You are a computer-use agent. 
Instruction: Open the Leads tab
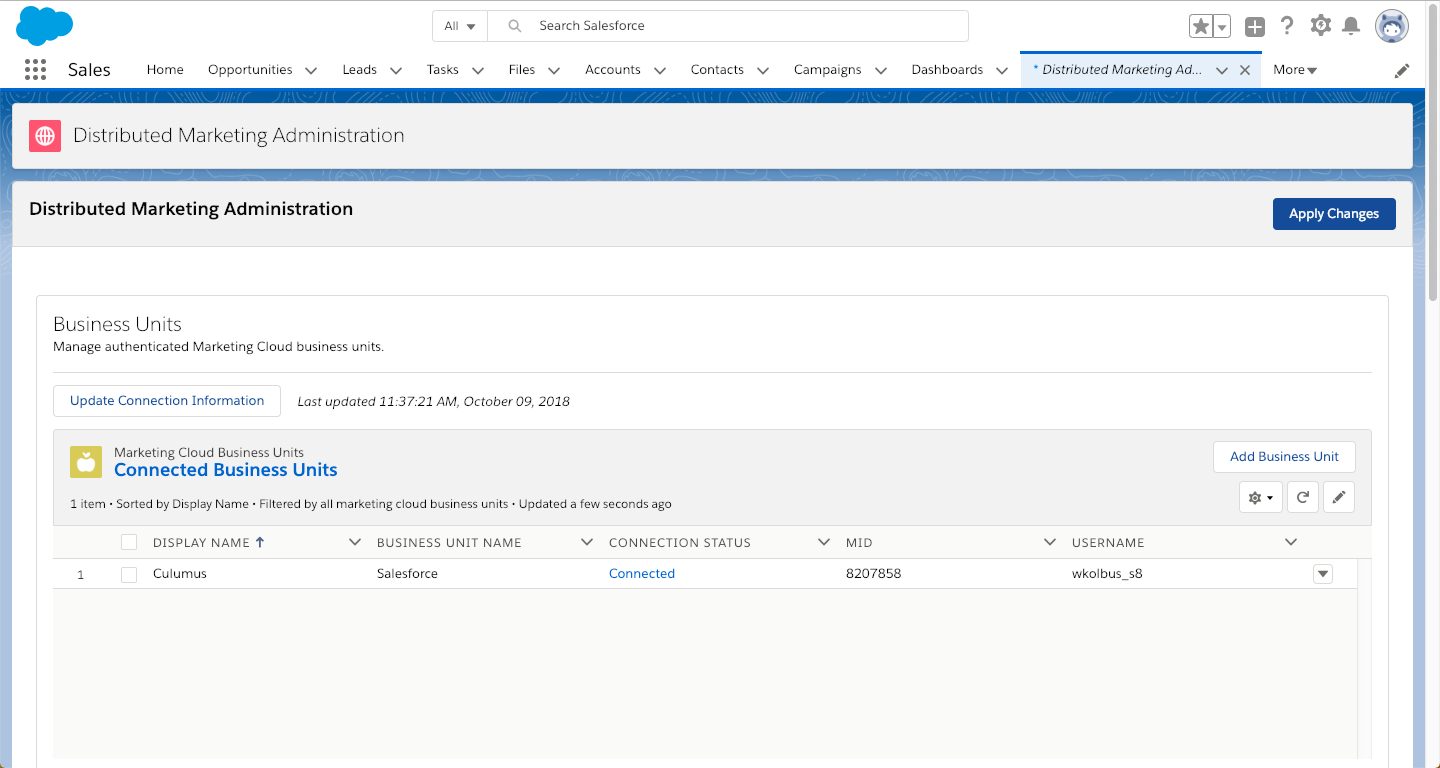click(359, 70)
